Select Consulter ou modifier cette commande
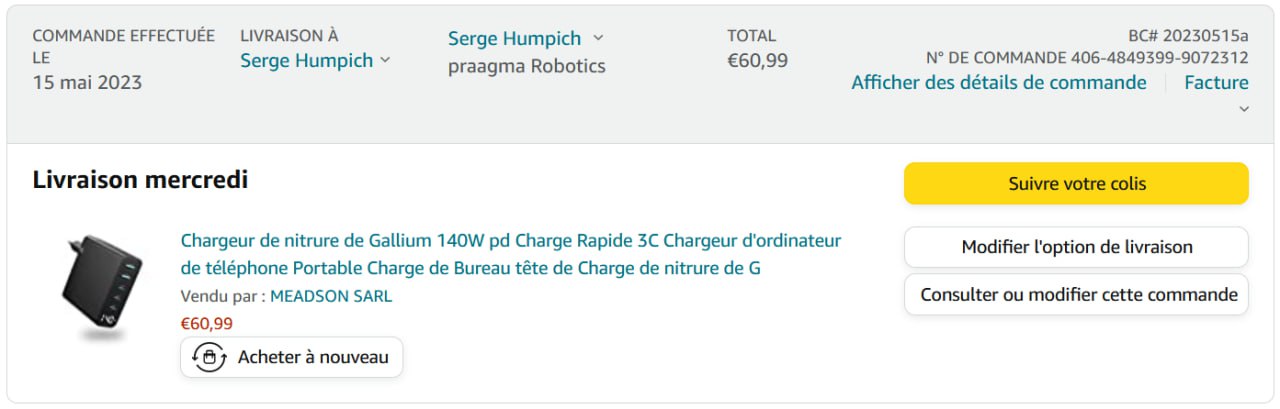Viewport: 1280px width, 409px height. 1076,295
